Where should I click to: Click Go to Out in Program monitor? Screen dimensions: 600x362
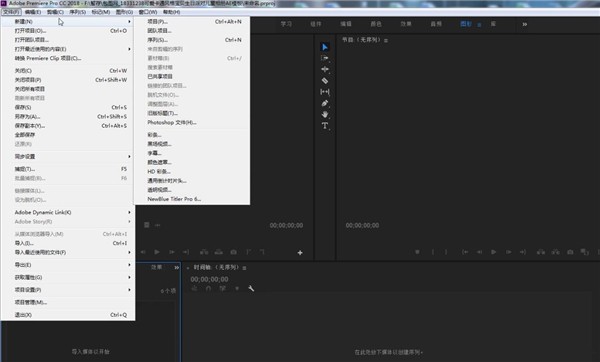tap(523, 252)
